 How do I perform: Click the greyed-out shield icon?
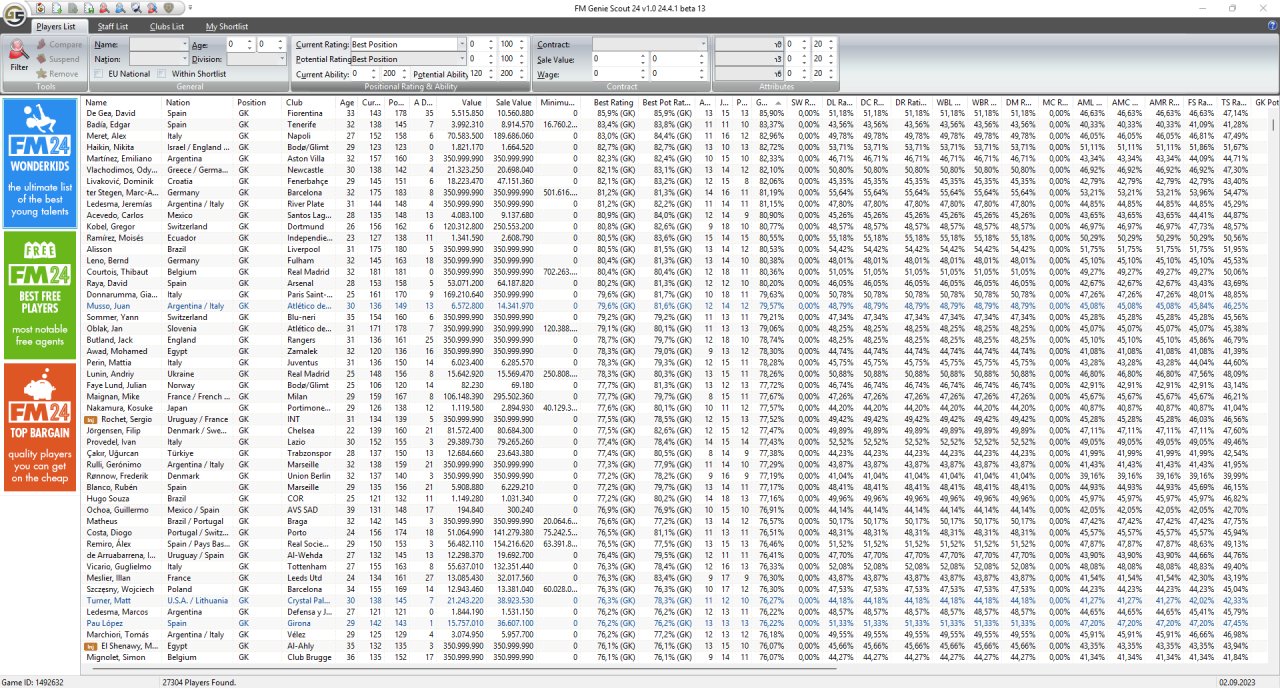pos(168,8)
